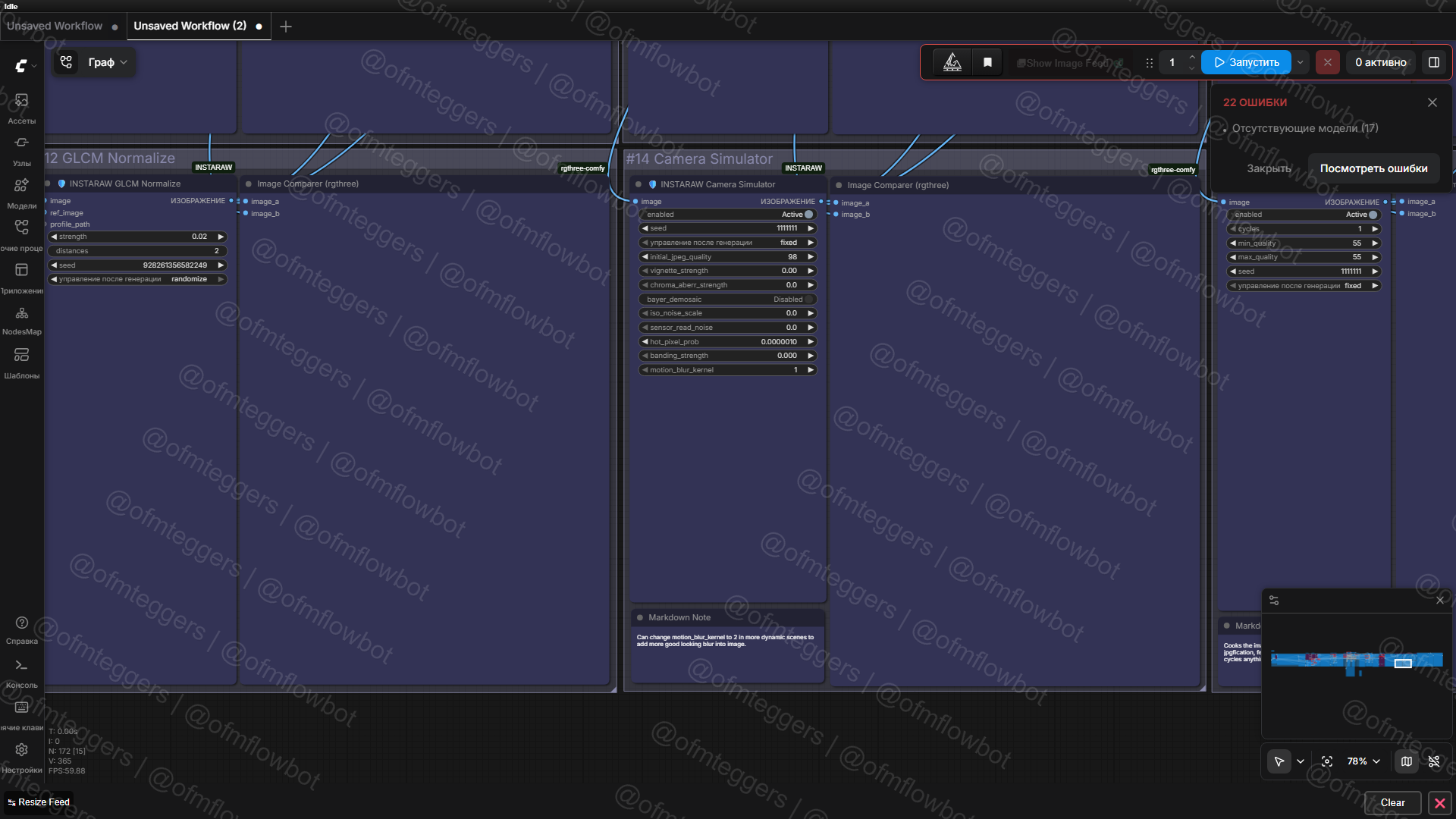Toggle bayer_demosaic Disabled switch

pyautogui.click(x=808, y=300)
